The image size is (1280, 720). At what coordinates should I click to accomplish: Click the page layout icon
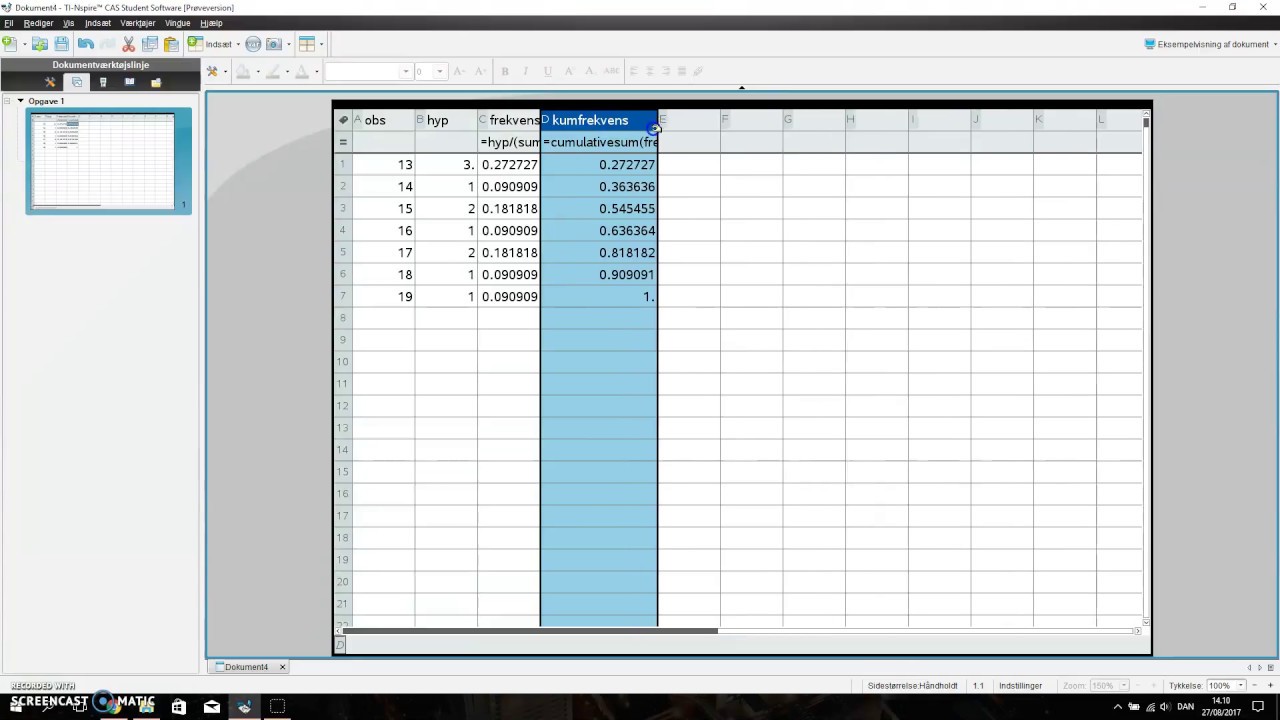point(307,44)
